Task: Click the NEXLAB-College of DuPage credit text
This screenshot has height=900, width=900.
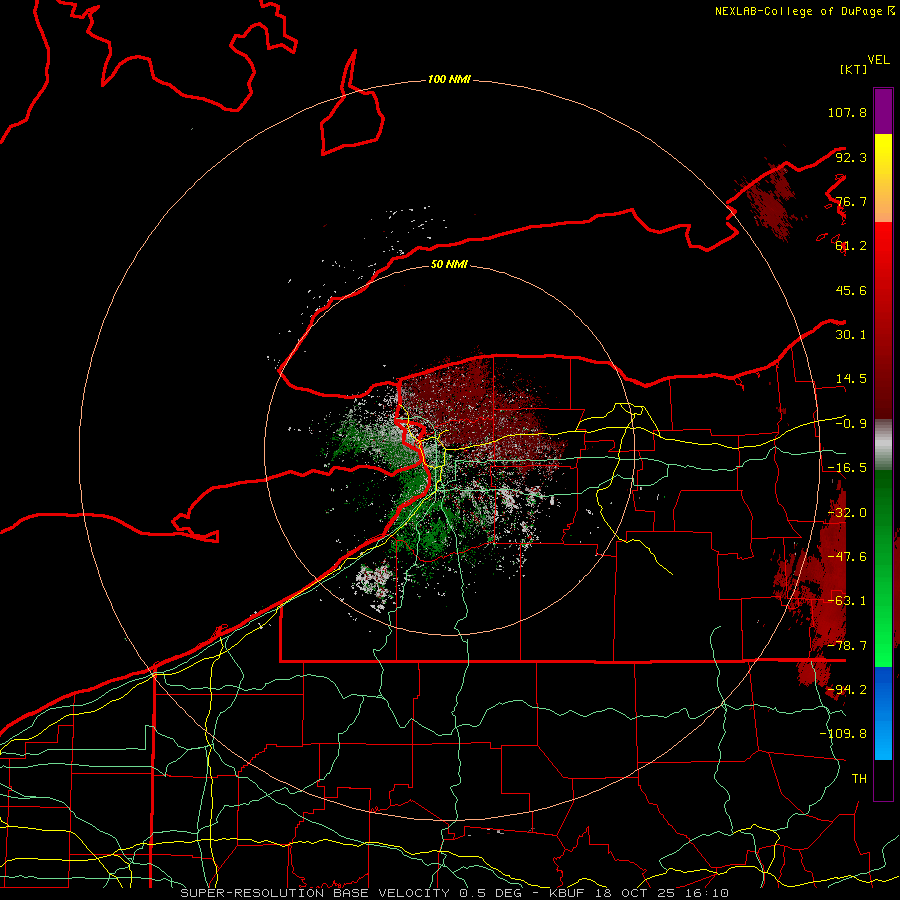Action: (804, 11)
